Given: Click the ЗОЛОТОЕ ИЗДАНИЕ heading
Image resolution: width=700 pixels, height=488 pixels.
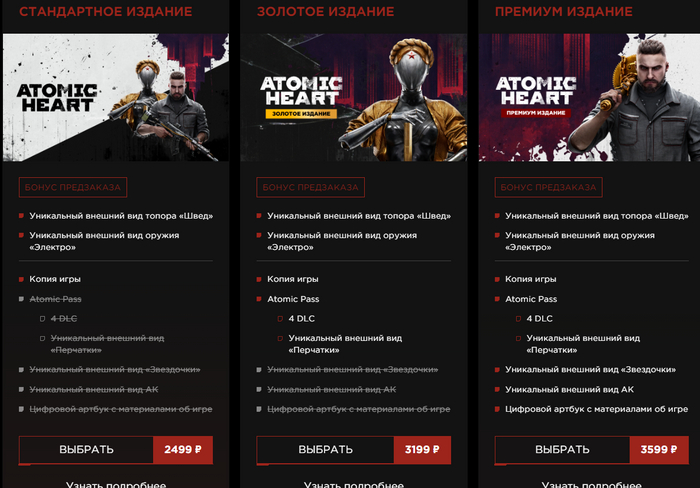Looking at the screenshot, I should (326, 12).
